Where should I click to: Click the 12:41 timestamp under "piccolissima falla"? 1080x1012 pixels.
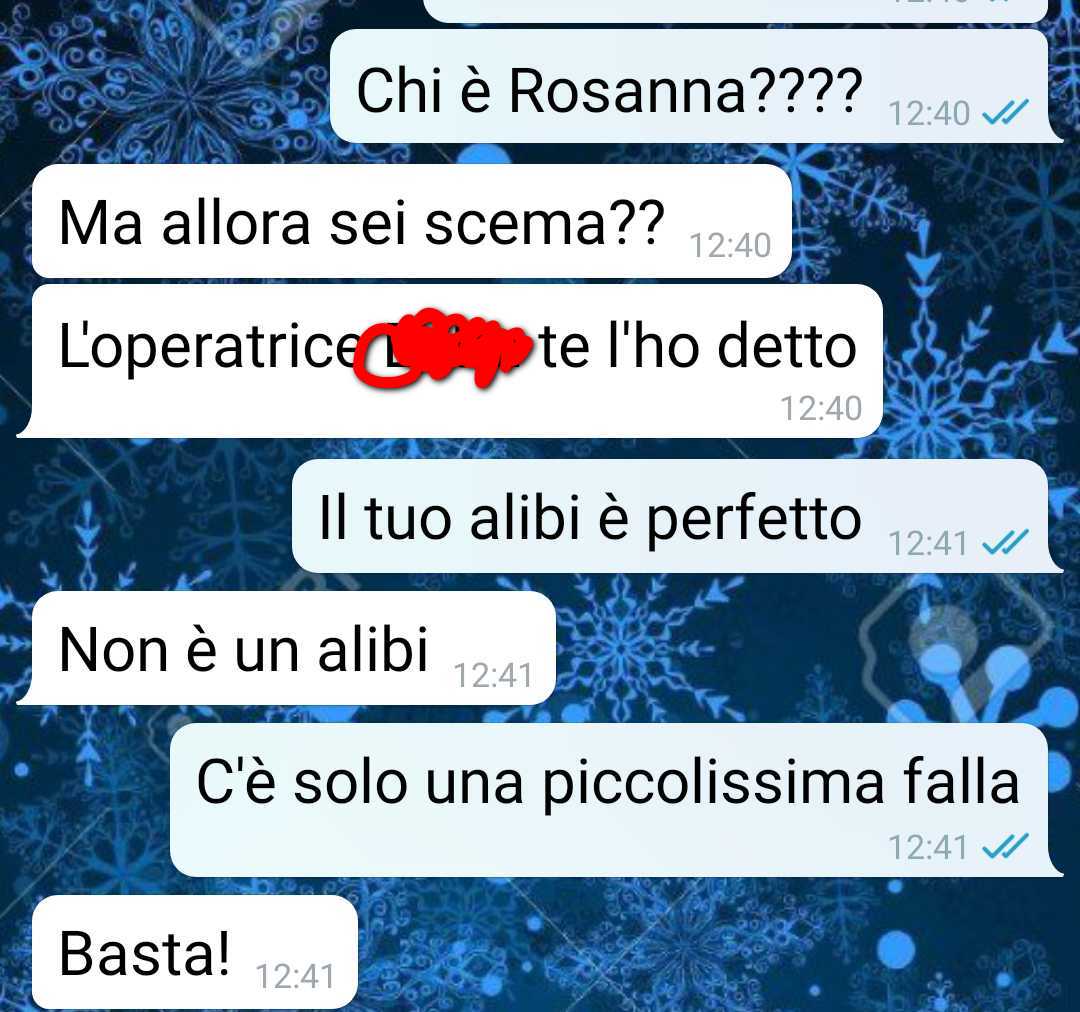pyautogui.click(x=928, y=848)
